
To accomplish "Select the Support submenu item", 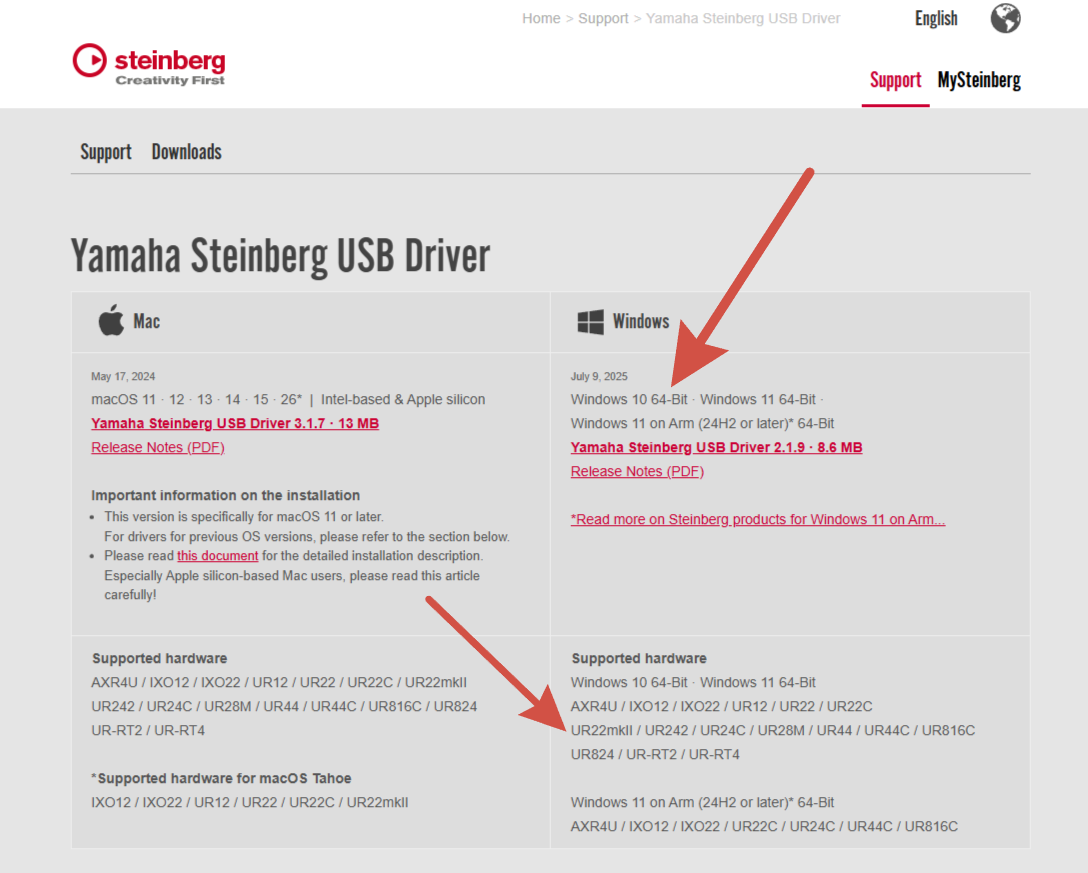I will coord(105,152).
